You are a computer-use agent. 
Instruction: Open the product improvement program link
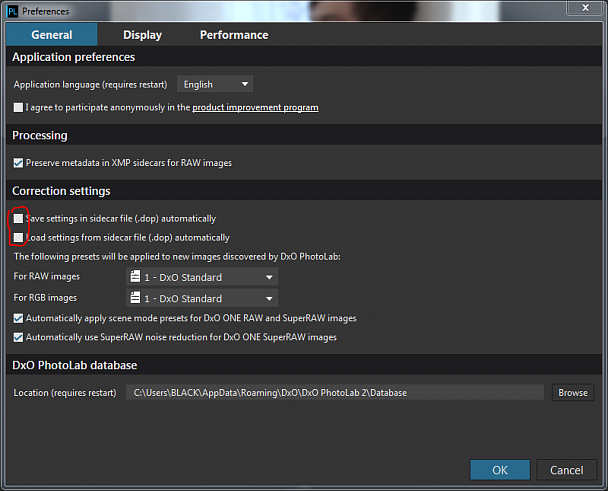tap(255, 107)
